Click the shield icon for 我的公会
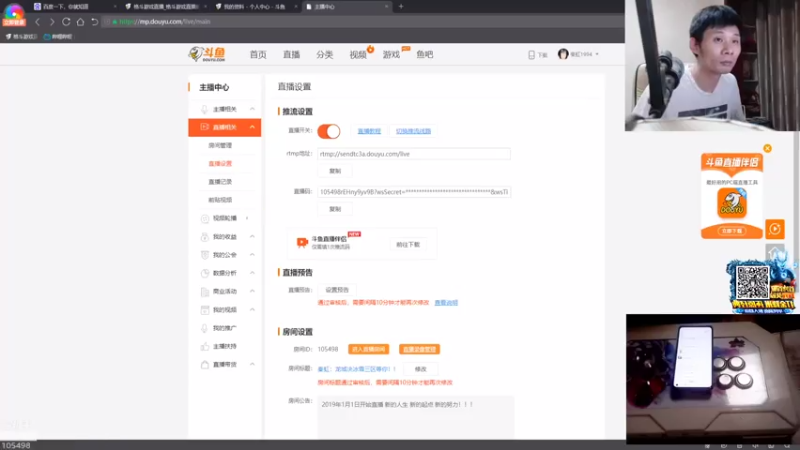800x450 pixels. pos(205,255)
